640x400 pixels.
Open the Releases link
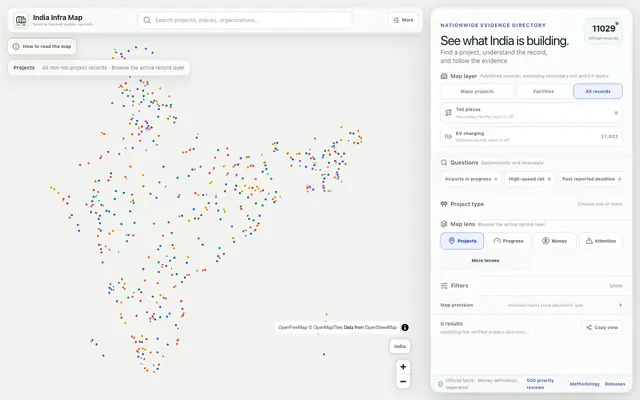615,384
